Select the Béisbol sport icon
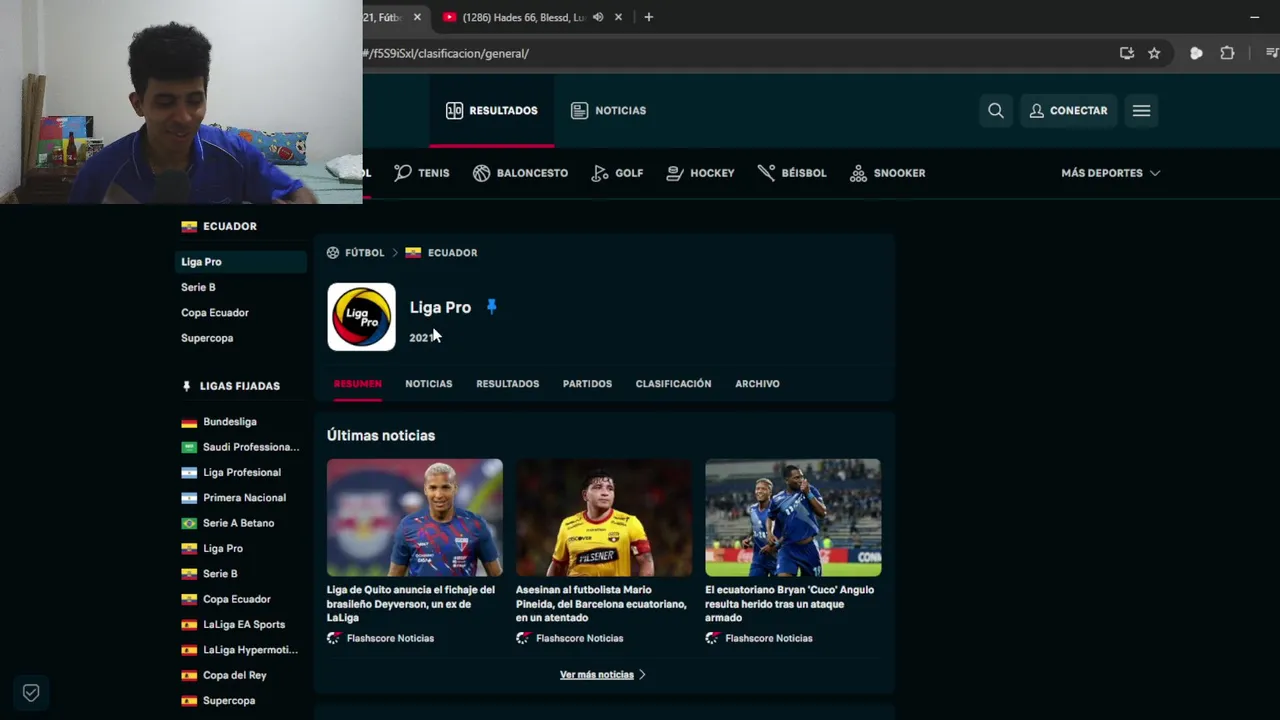This screenshot has height=720, width=1280. pos(792,173)
